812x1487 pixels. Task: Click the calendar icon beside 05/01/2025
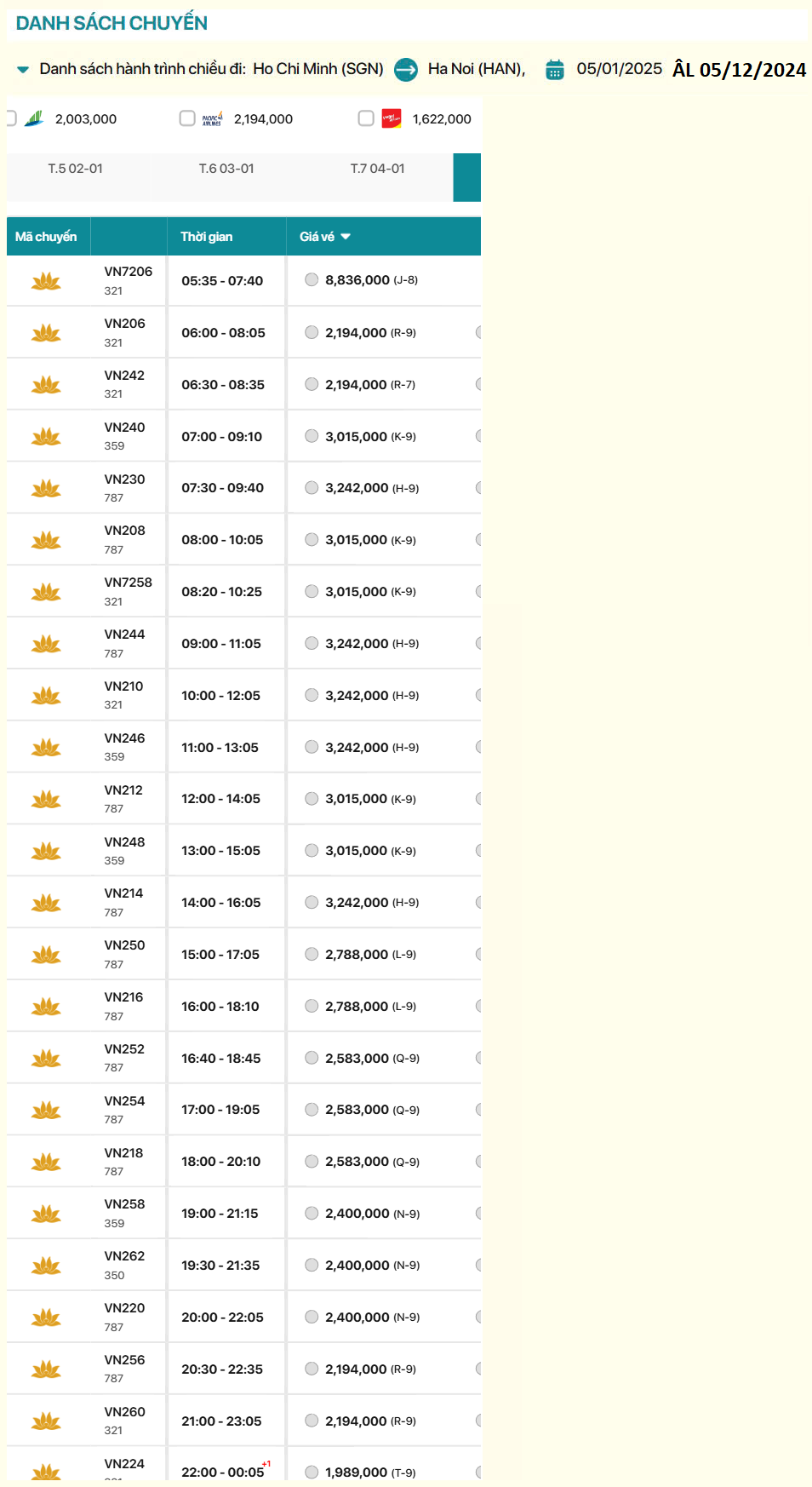(554, 69)
